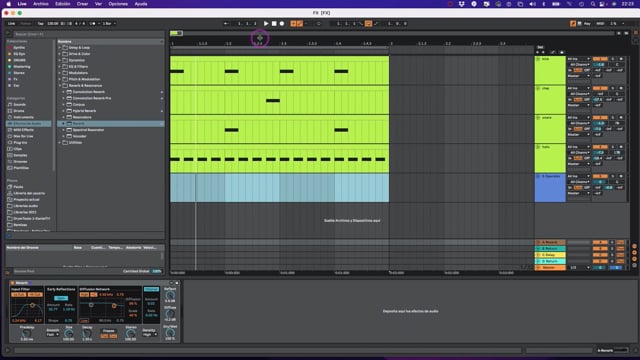Adjust the Reverb Decay knob
Viewport: 640px width, 360px height.
point(87,333)
